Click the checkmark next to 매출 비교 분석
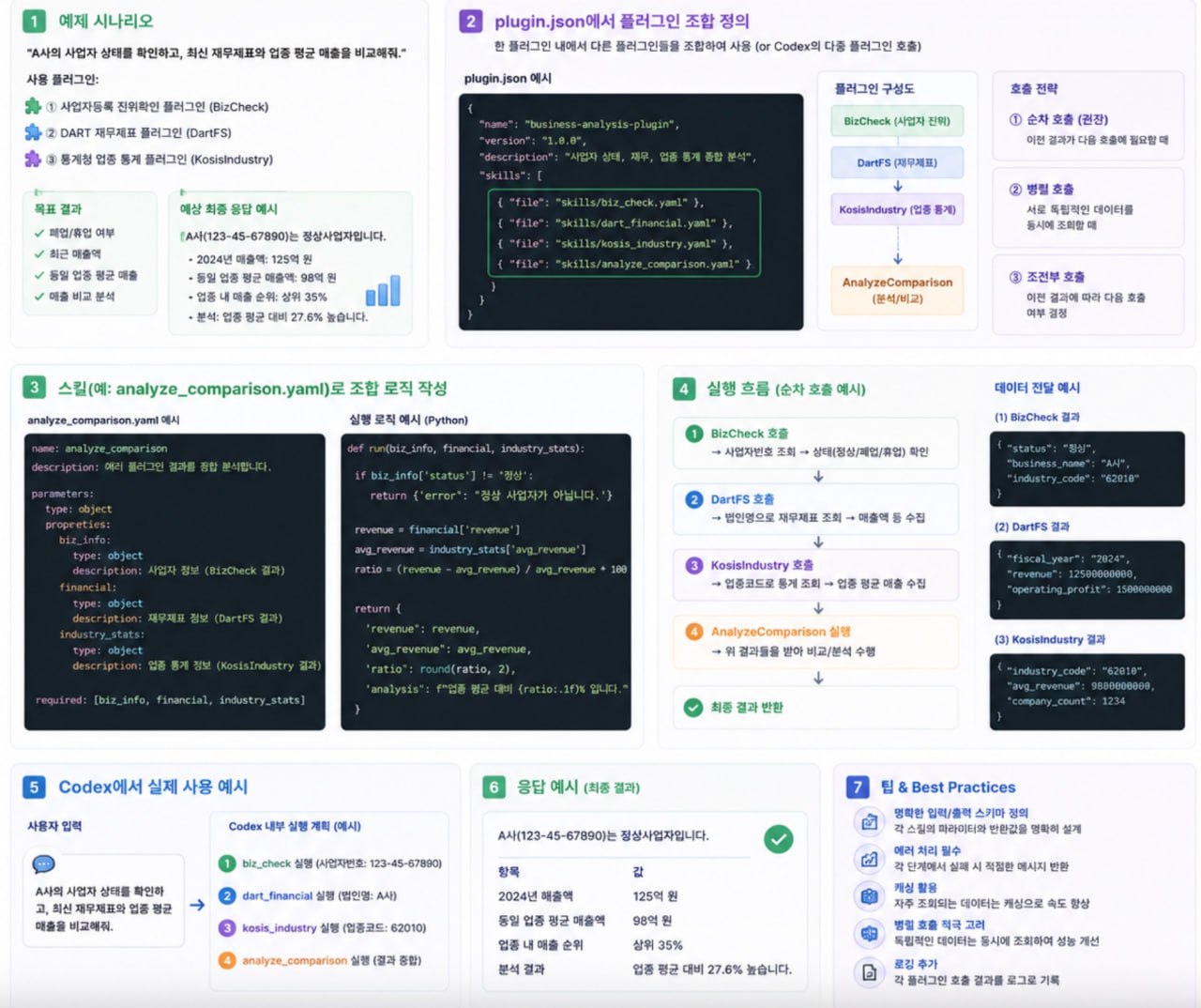Viewport: 1201px width, 1008px height. tap(39, 296)
